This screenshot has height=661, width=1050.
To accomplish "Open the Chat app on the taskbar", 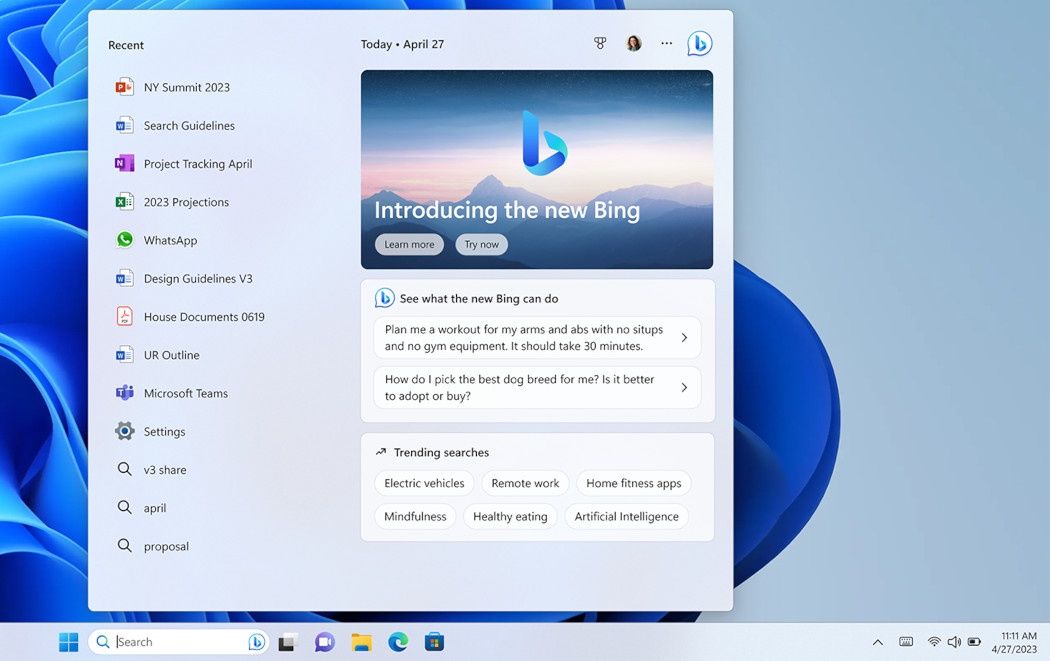I will 325,642.
